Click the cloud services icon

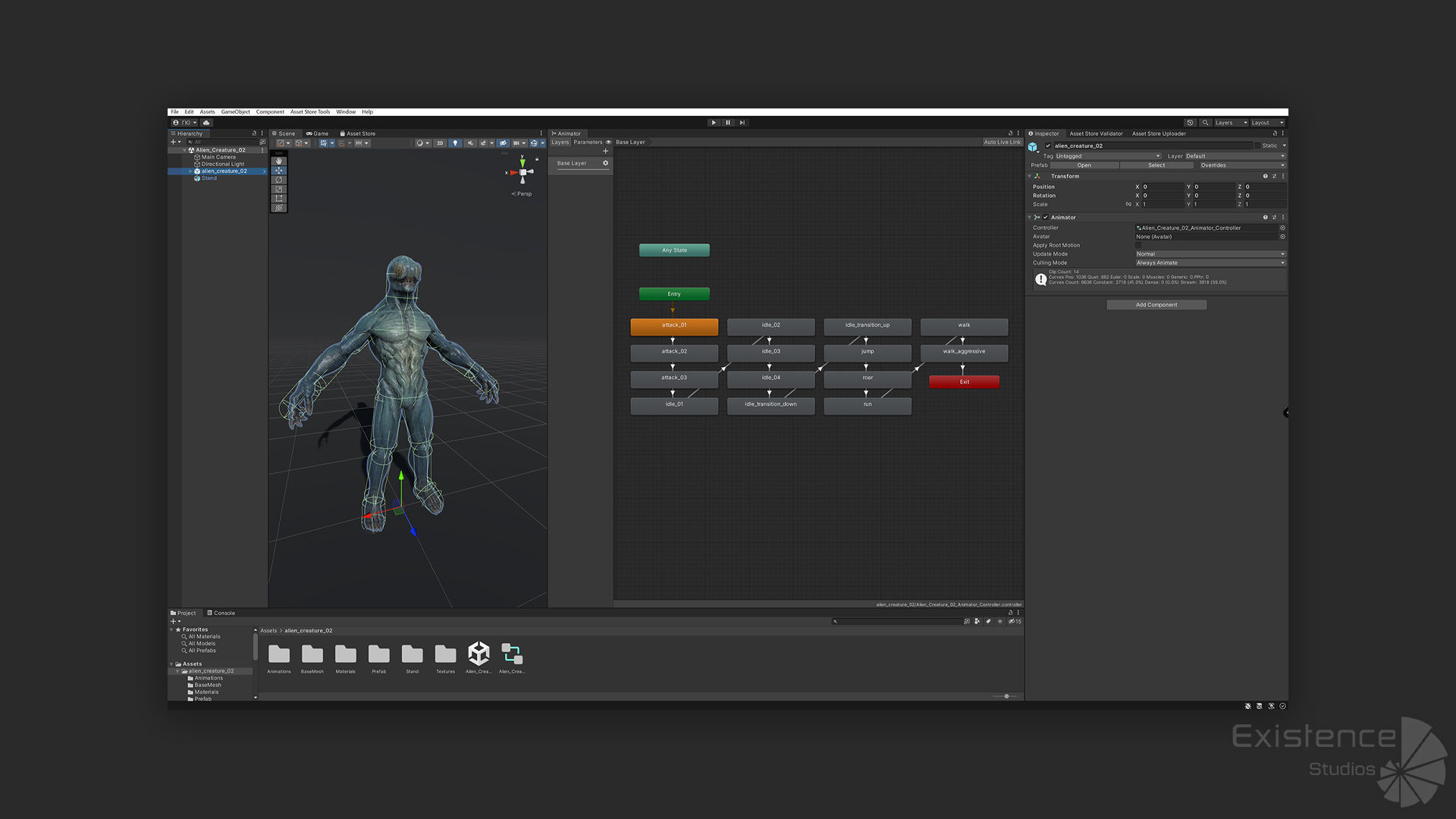[x=206, y=123]
